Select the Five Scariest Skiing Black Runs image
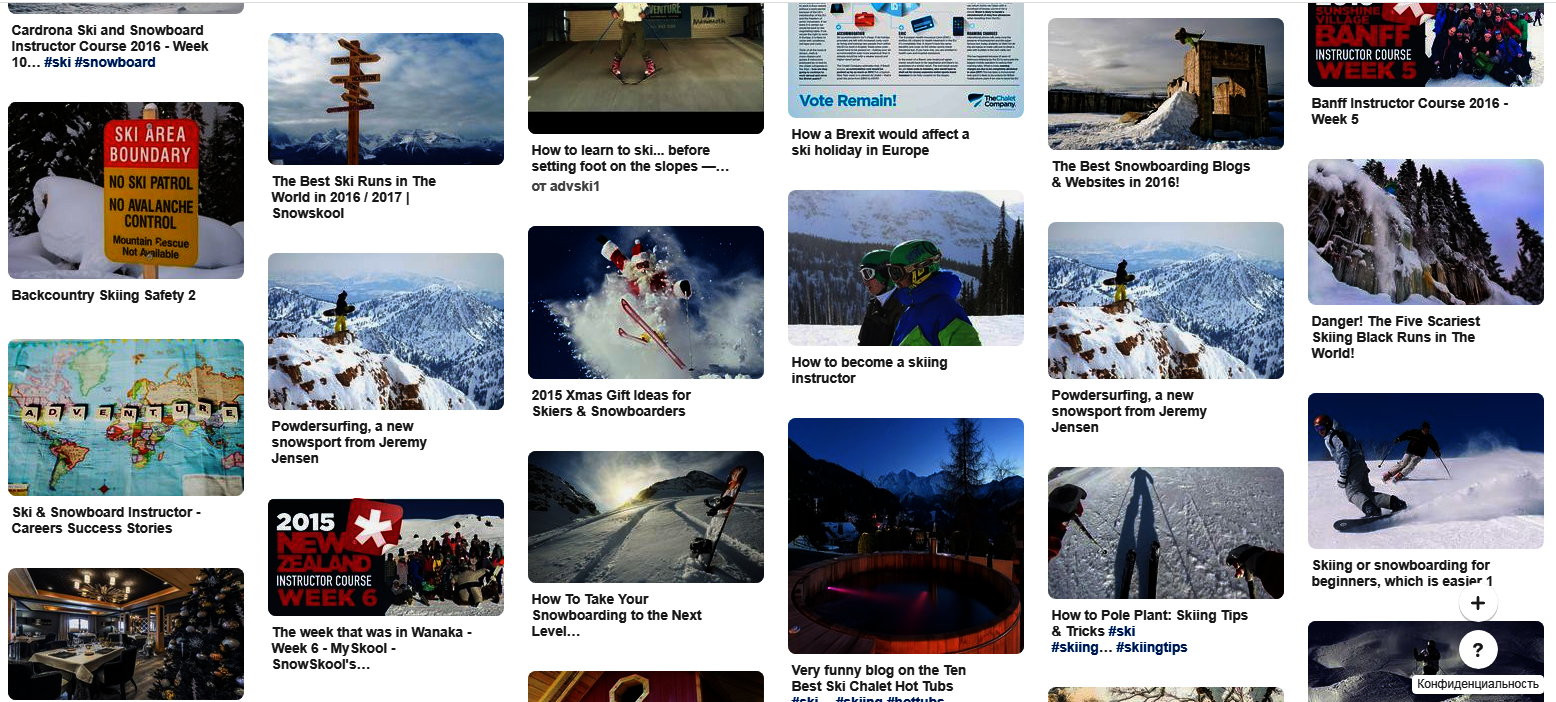Screen dimensions: 1556x702 point(1426,232)
